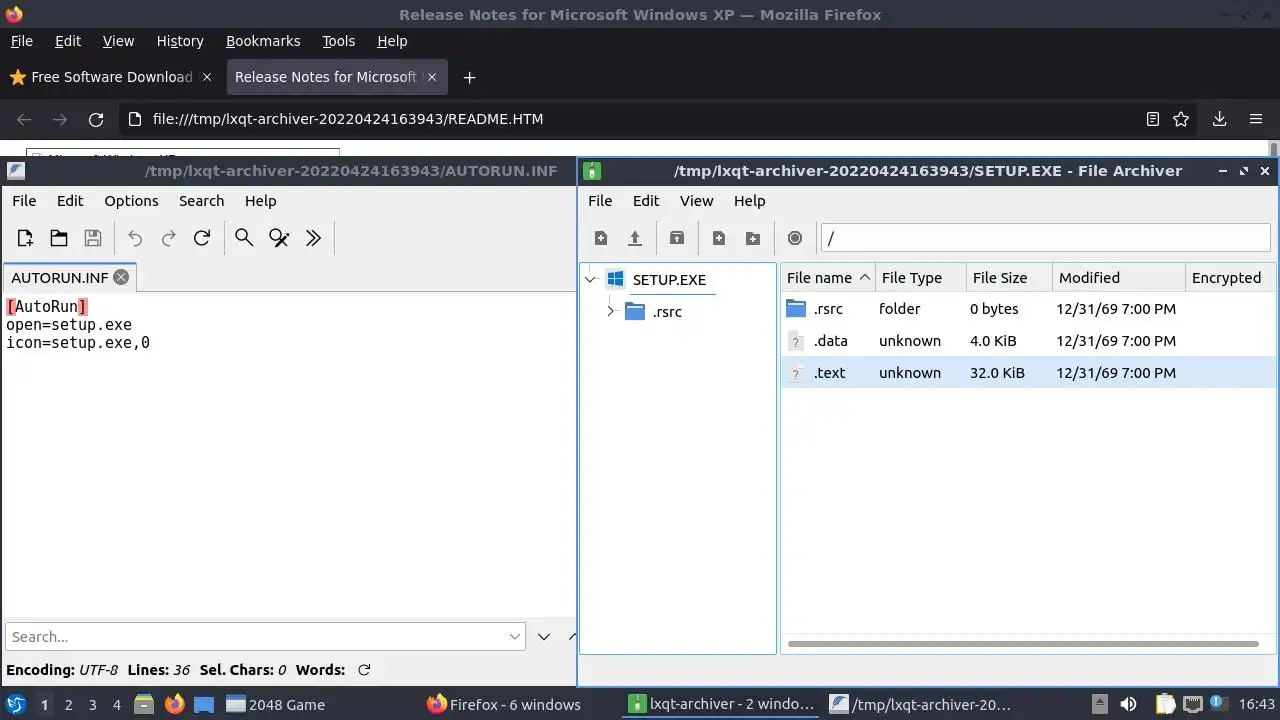Open text editor File menu
Viewport: 1280px width, 720px height.
(x=24, y=200)
